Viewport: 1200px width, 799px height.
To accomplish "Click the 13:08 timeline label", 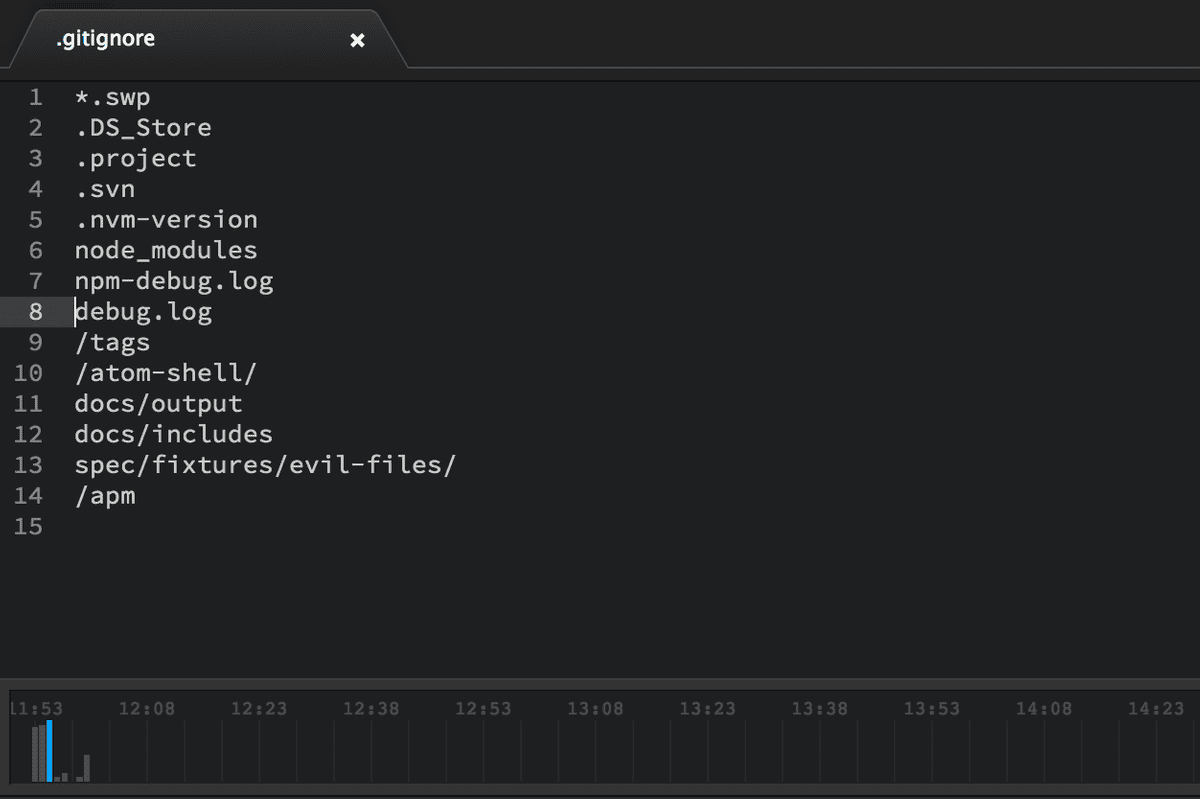I will 595,709.
